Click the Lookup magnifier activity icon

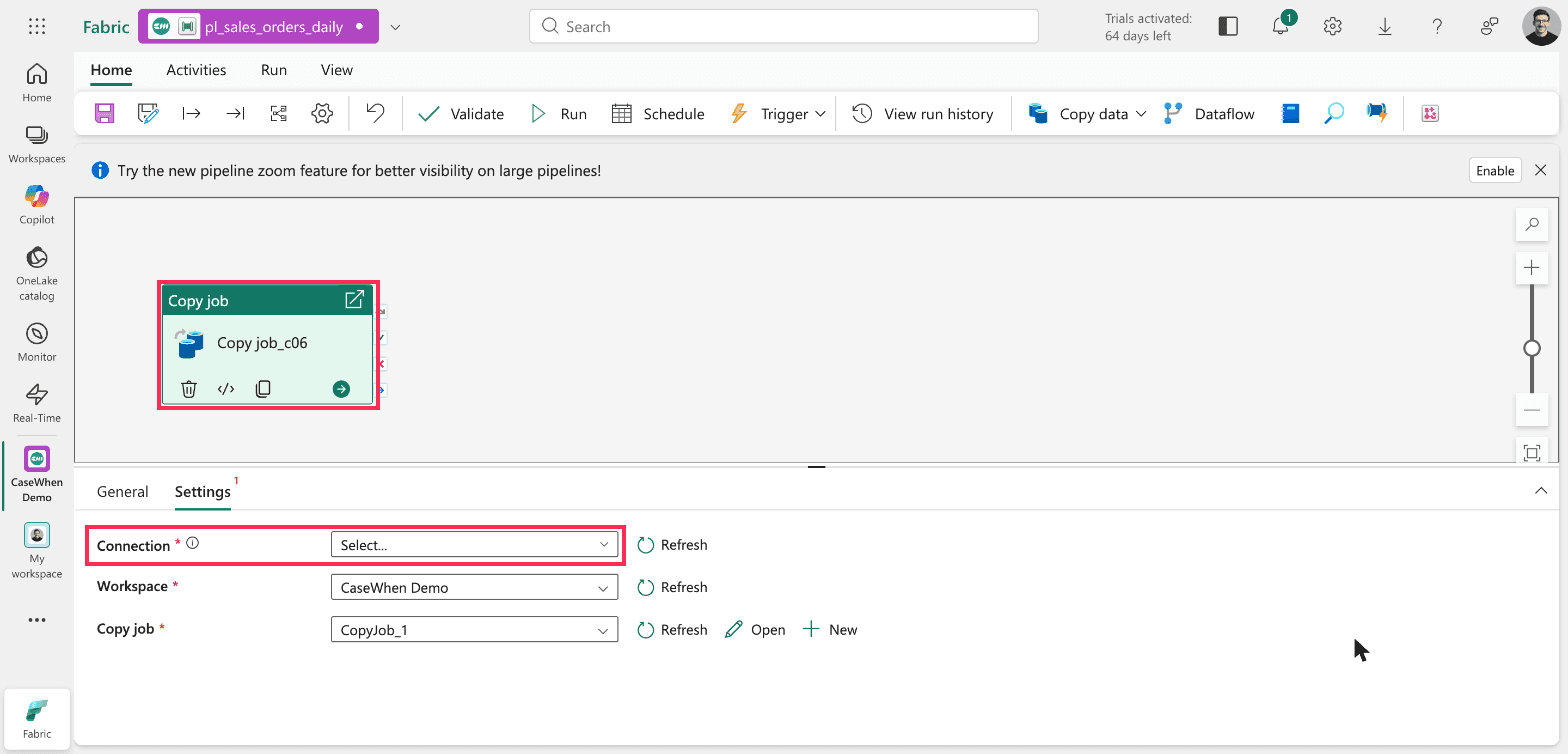pos(1334,114)
